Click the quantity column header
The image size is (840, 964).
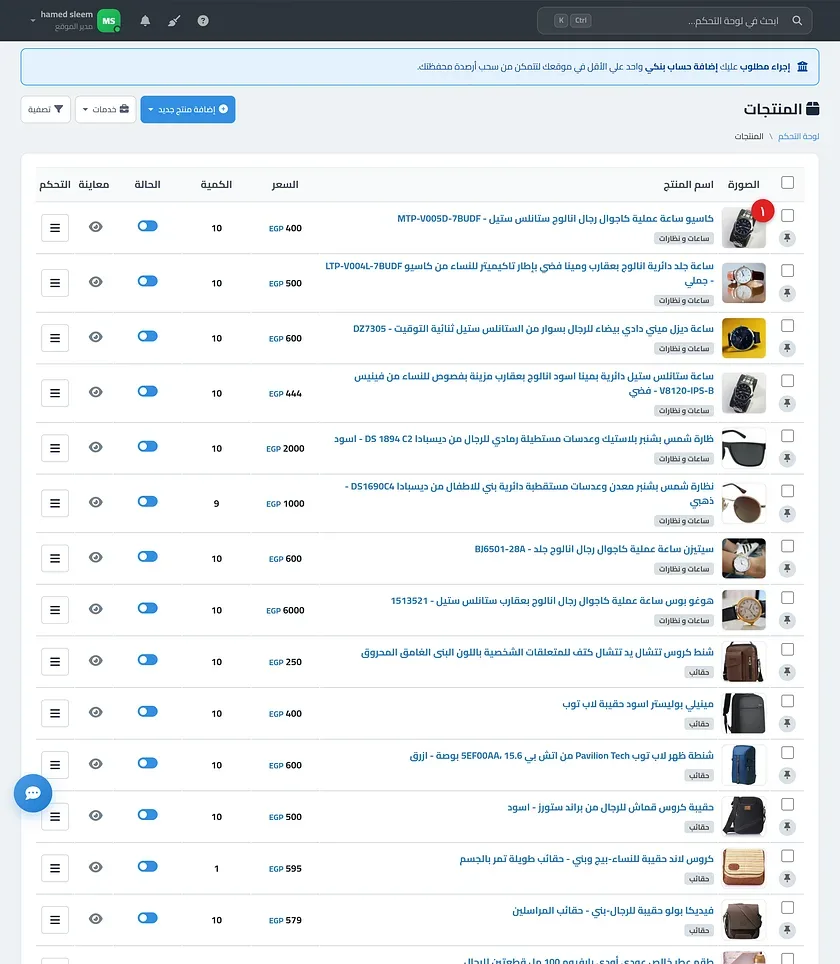point(216,184)
